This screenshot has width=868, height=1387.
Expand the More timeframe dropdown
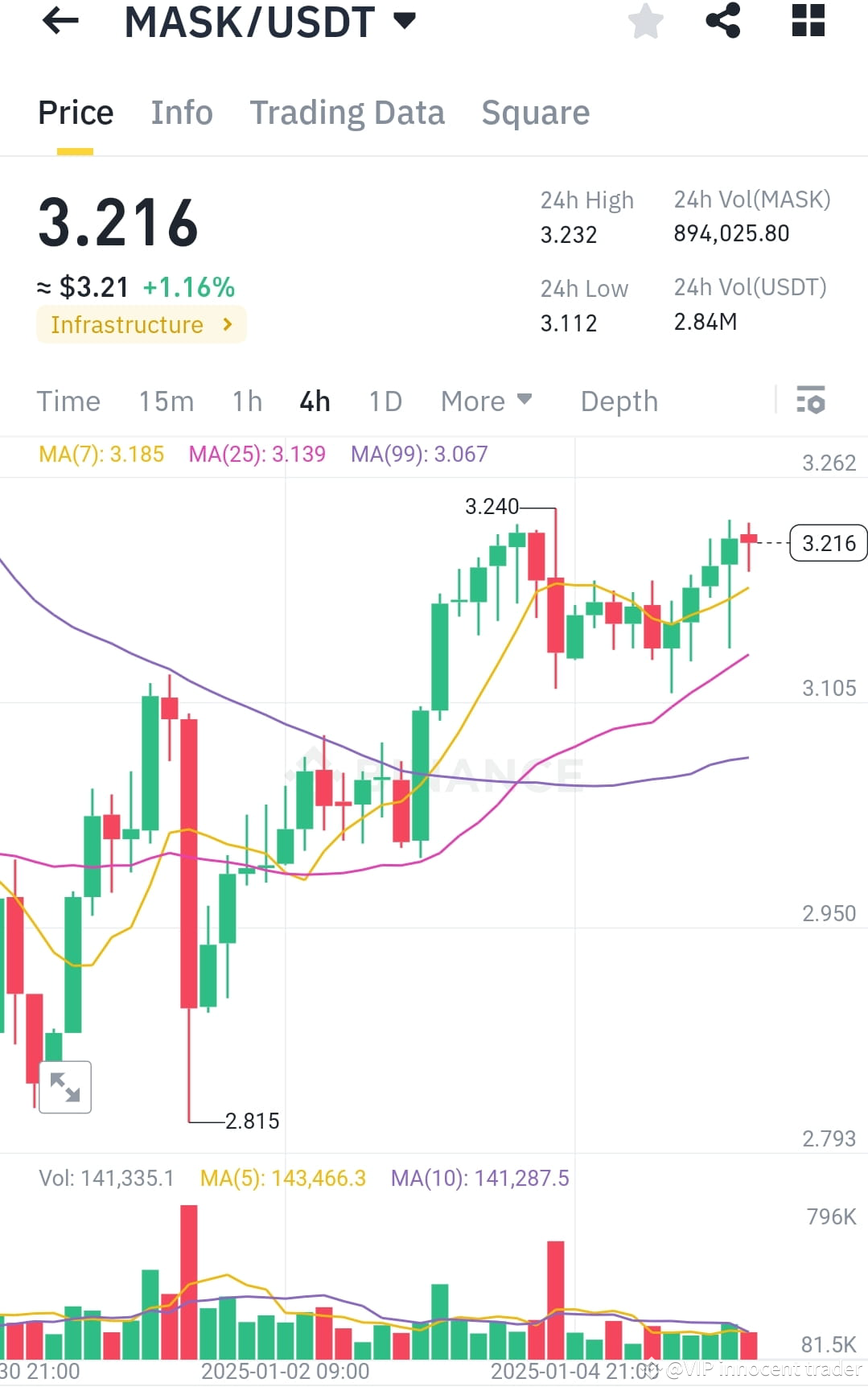[485, 400]
